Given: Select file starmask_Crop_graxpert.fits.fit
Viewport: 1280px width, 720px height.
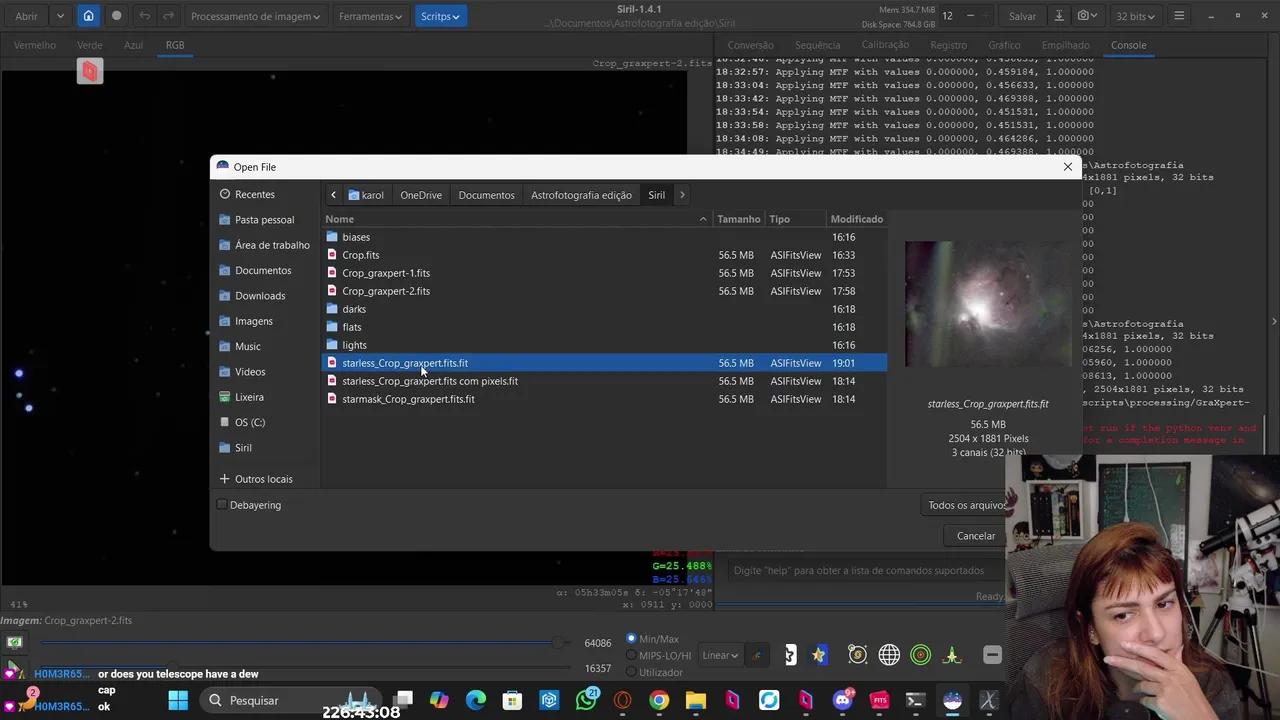Looking at the screenshot, I should point(604,399).
